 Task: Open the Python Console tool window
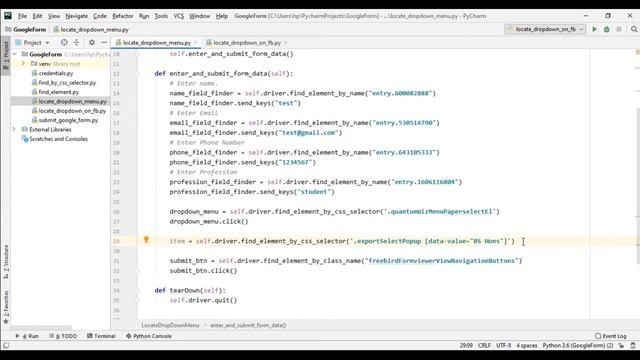point(149,336)
